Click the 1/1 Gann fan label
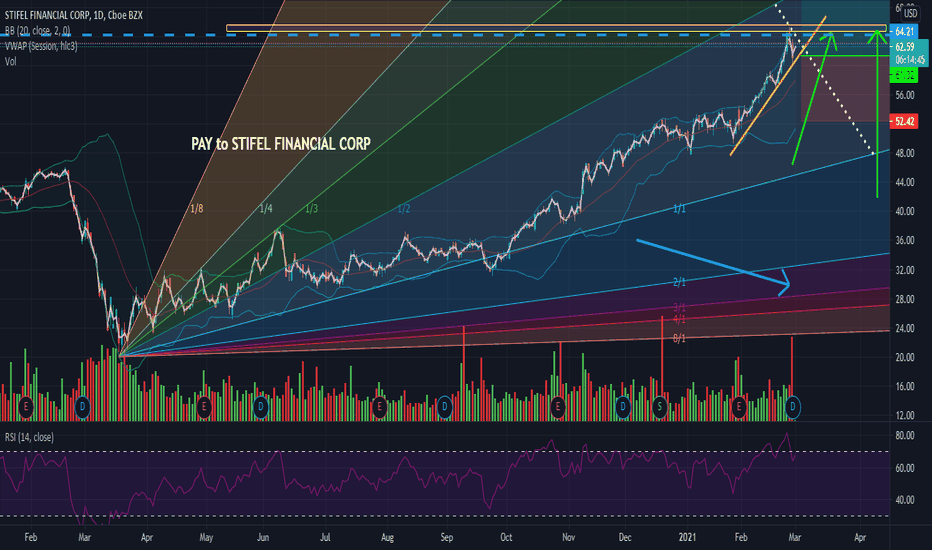Screen dimensions: 932x550 click(x=679, y=209)
